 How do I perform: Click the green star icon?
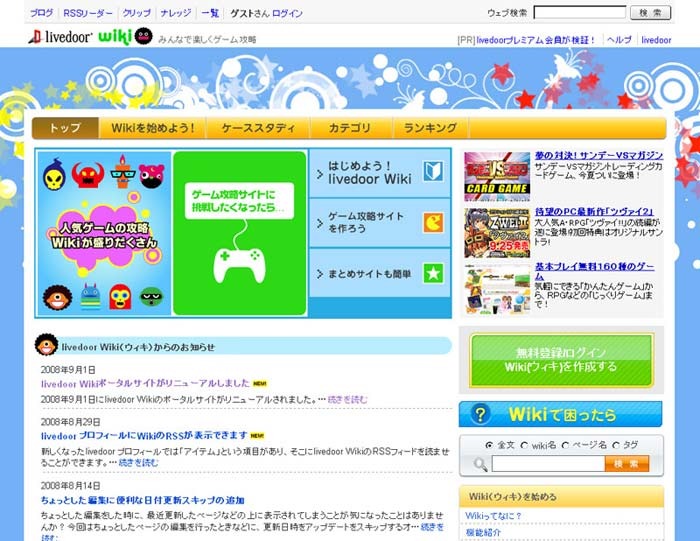tap(433, 274)
